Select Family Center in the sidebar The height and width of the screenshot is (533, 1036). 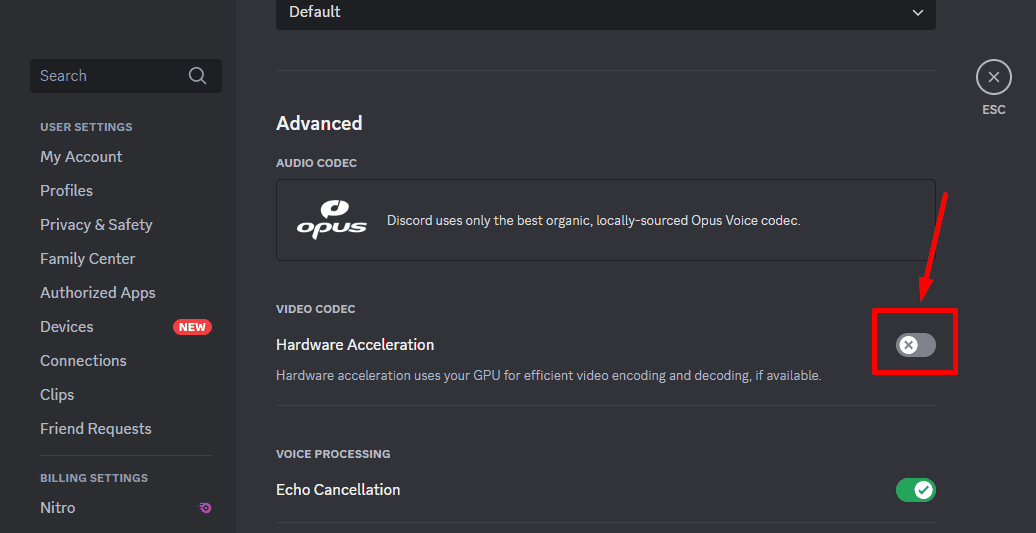(87, 259)
